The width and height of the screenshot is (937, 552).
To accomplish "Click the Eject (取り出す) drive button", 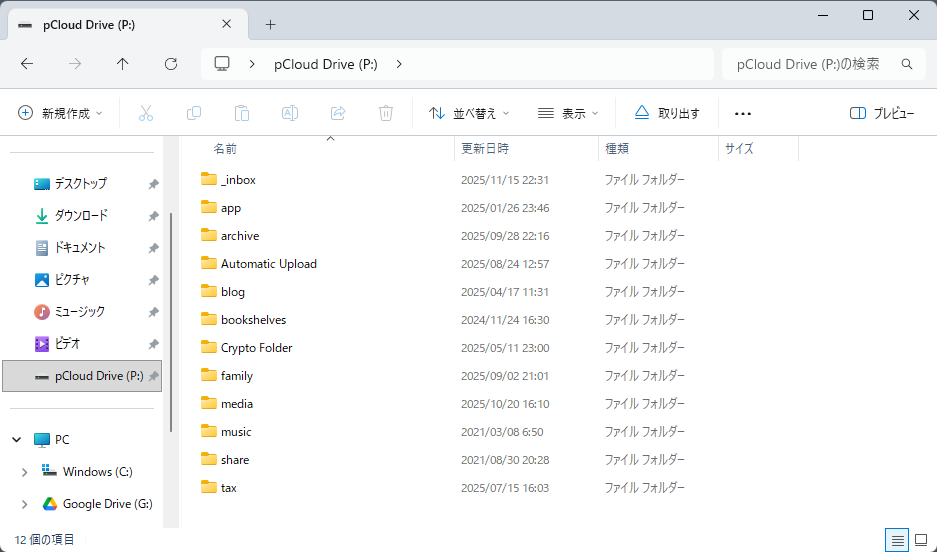I will point(667,114).
